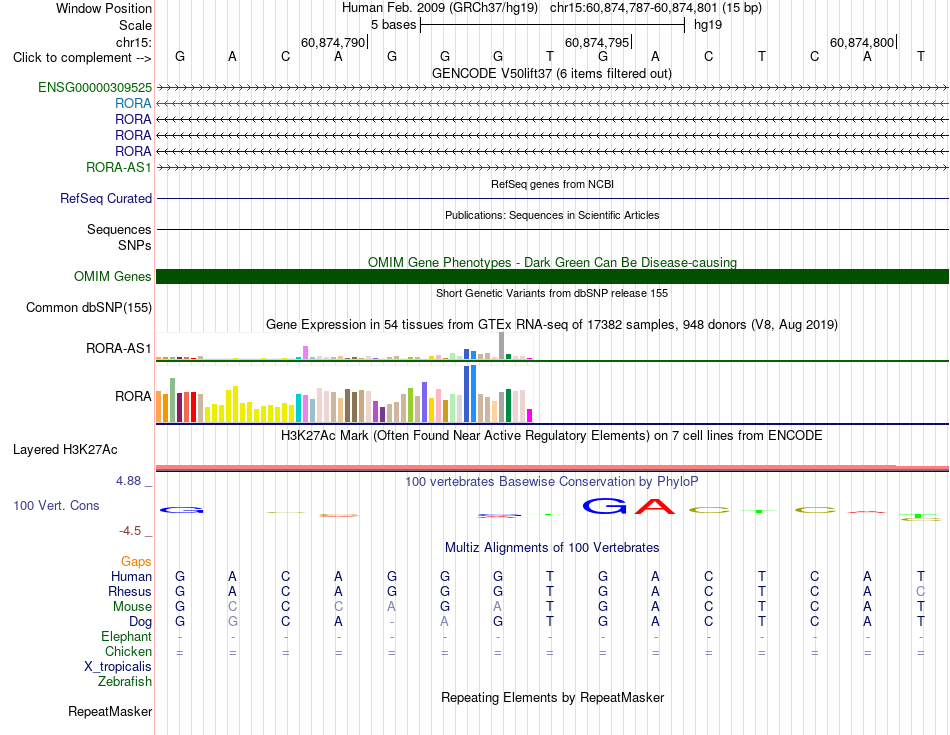Click the tall gray bar in RORA-AS1 expression chart
This screenshot has height=735, width=950.
tap(502, 345)
